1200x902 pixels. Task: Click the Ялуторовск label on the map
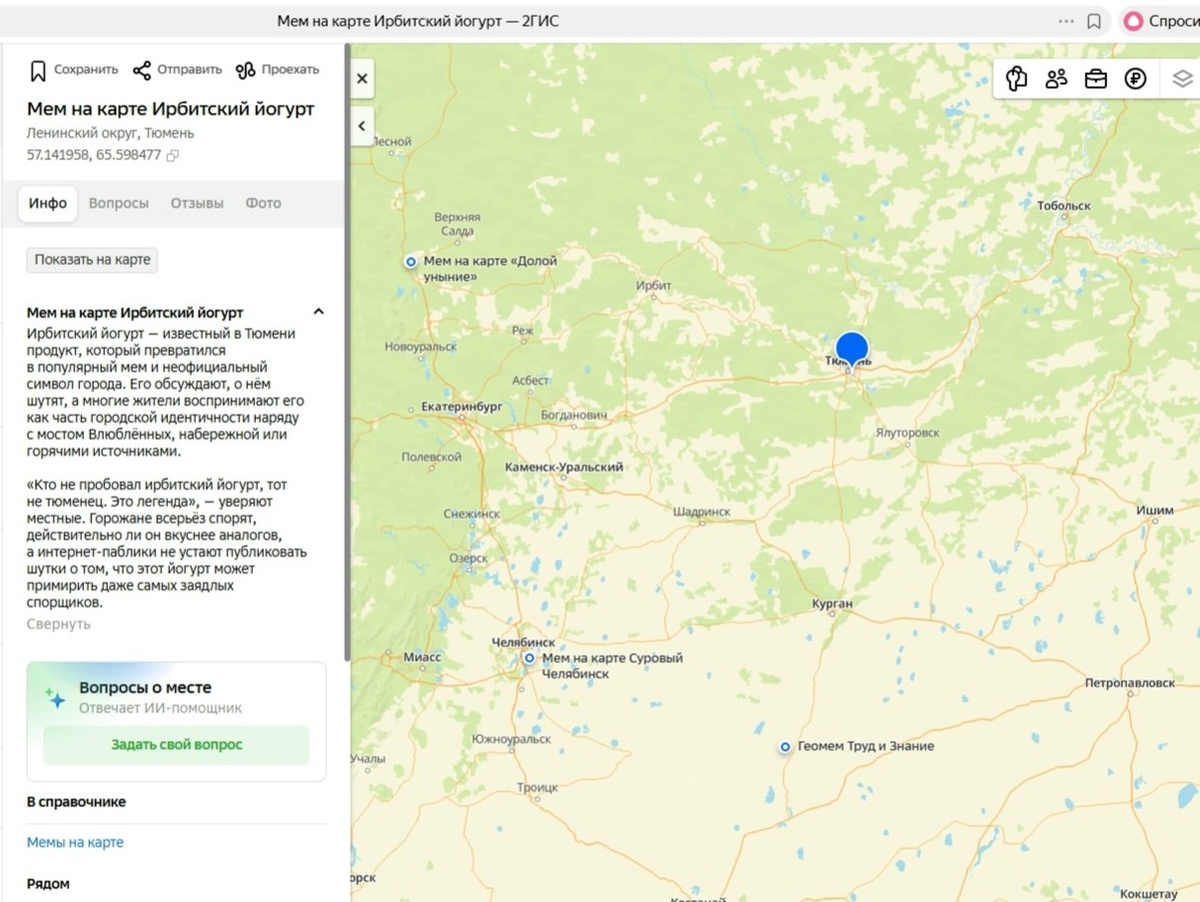(907, 434)
